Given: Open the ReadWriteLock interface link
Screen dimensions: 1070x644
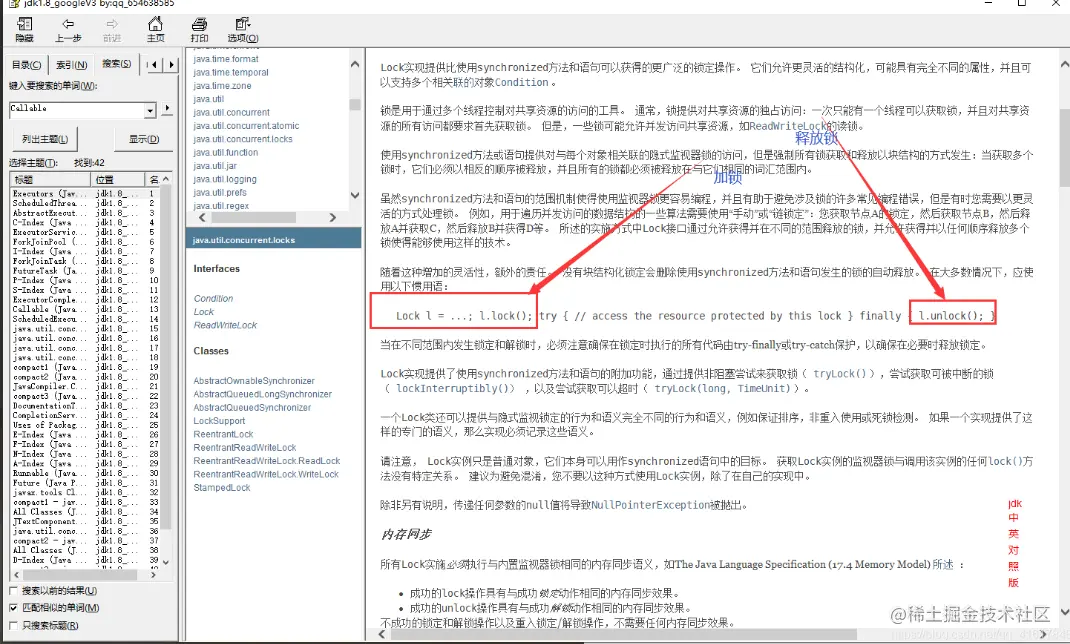Looking at the screenshot, I should (225, 325).
